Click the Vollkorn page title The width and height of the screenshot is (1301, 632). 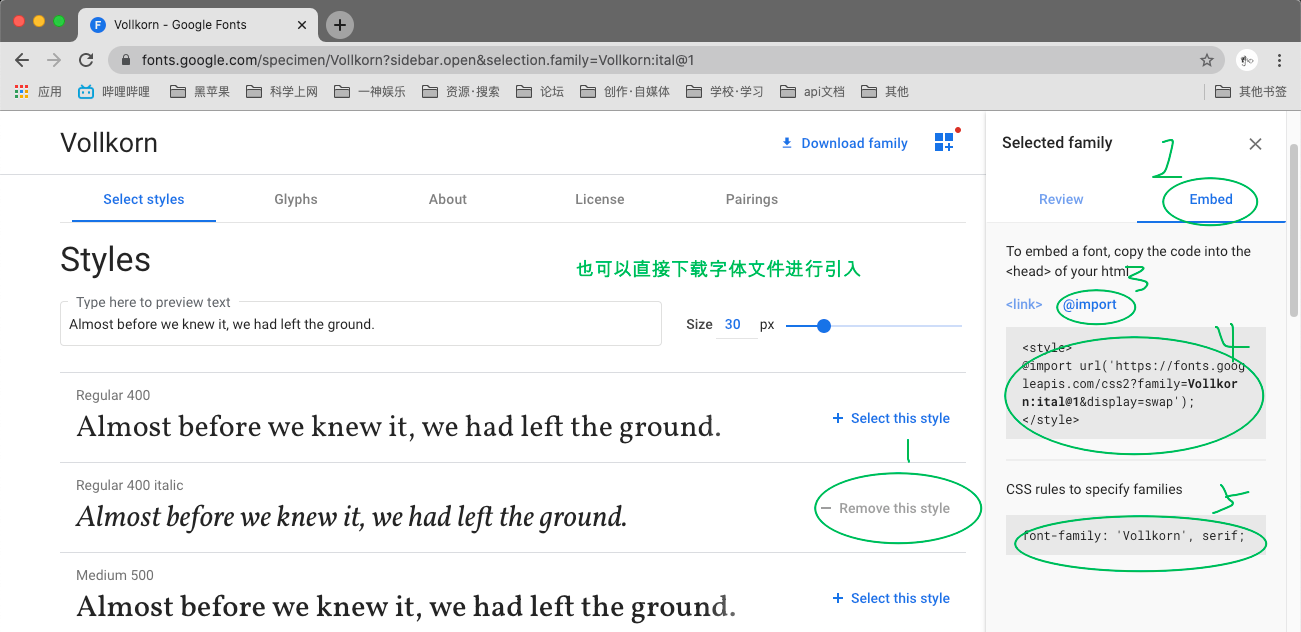[x=109, y=143]
